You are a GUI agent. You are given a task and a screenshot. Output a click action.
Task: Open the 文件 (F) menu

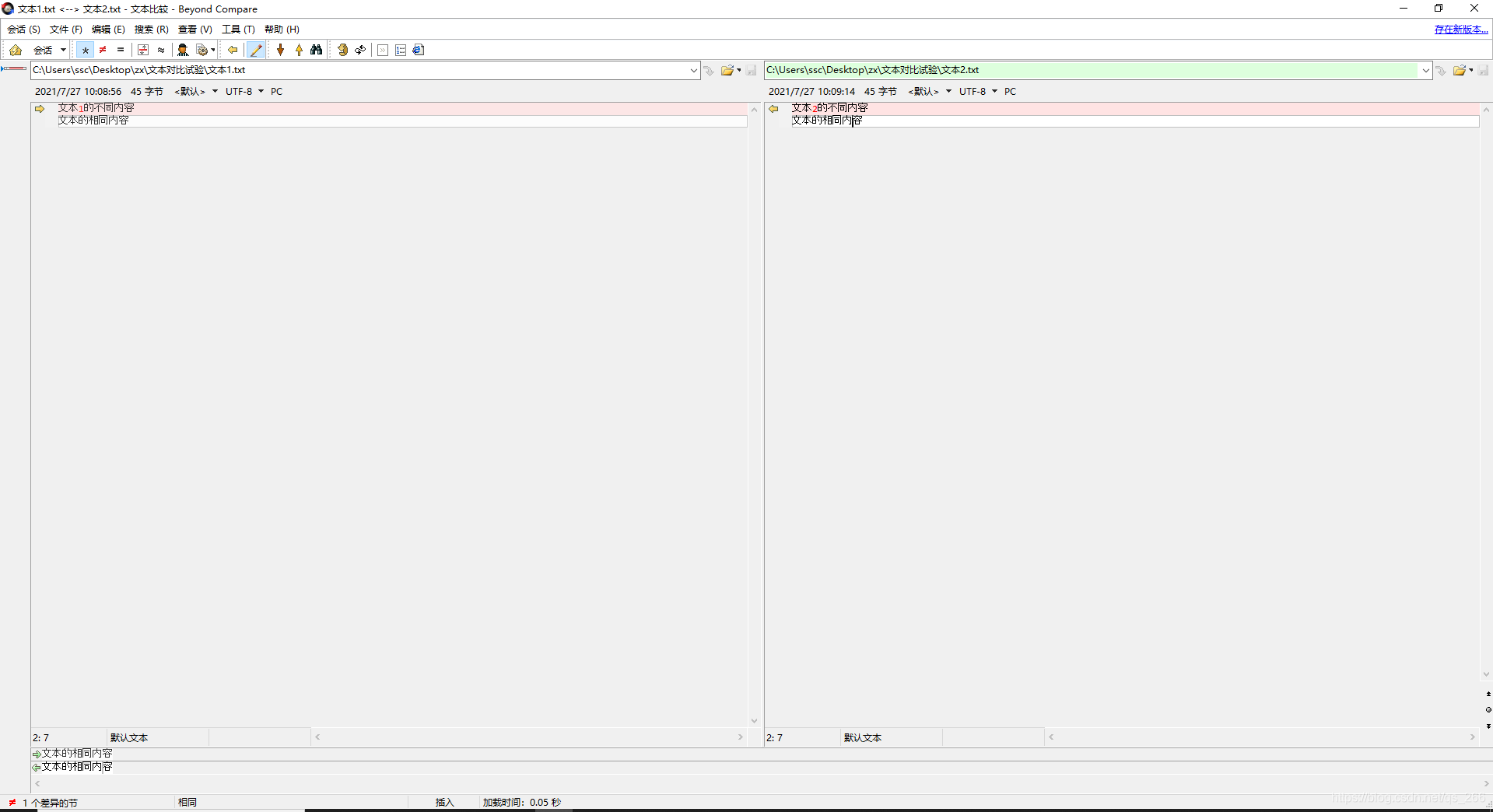(x=66, y=29)
